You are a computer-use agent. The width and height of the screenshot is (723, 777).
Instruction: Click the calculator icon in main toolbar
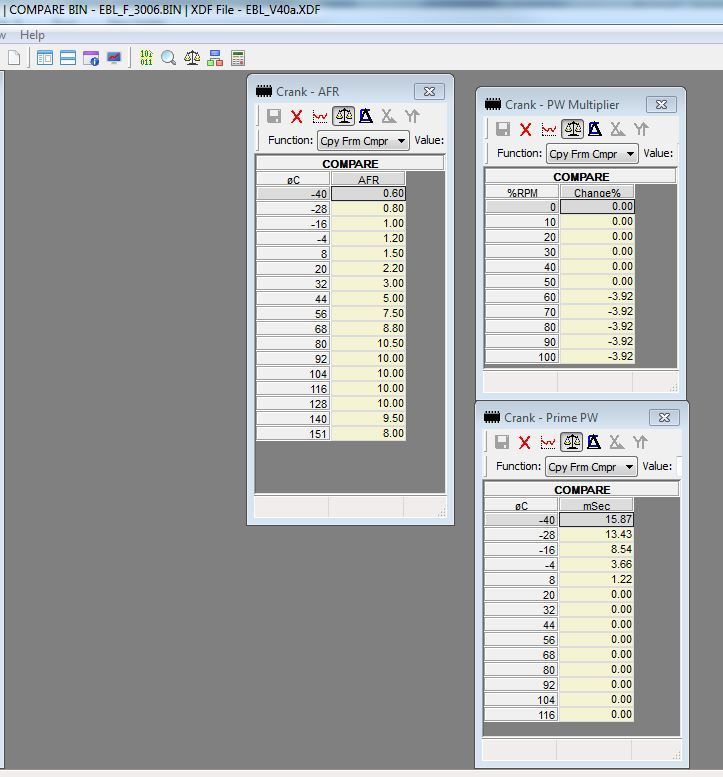point(238,58)
